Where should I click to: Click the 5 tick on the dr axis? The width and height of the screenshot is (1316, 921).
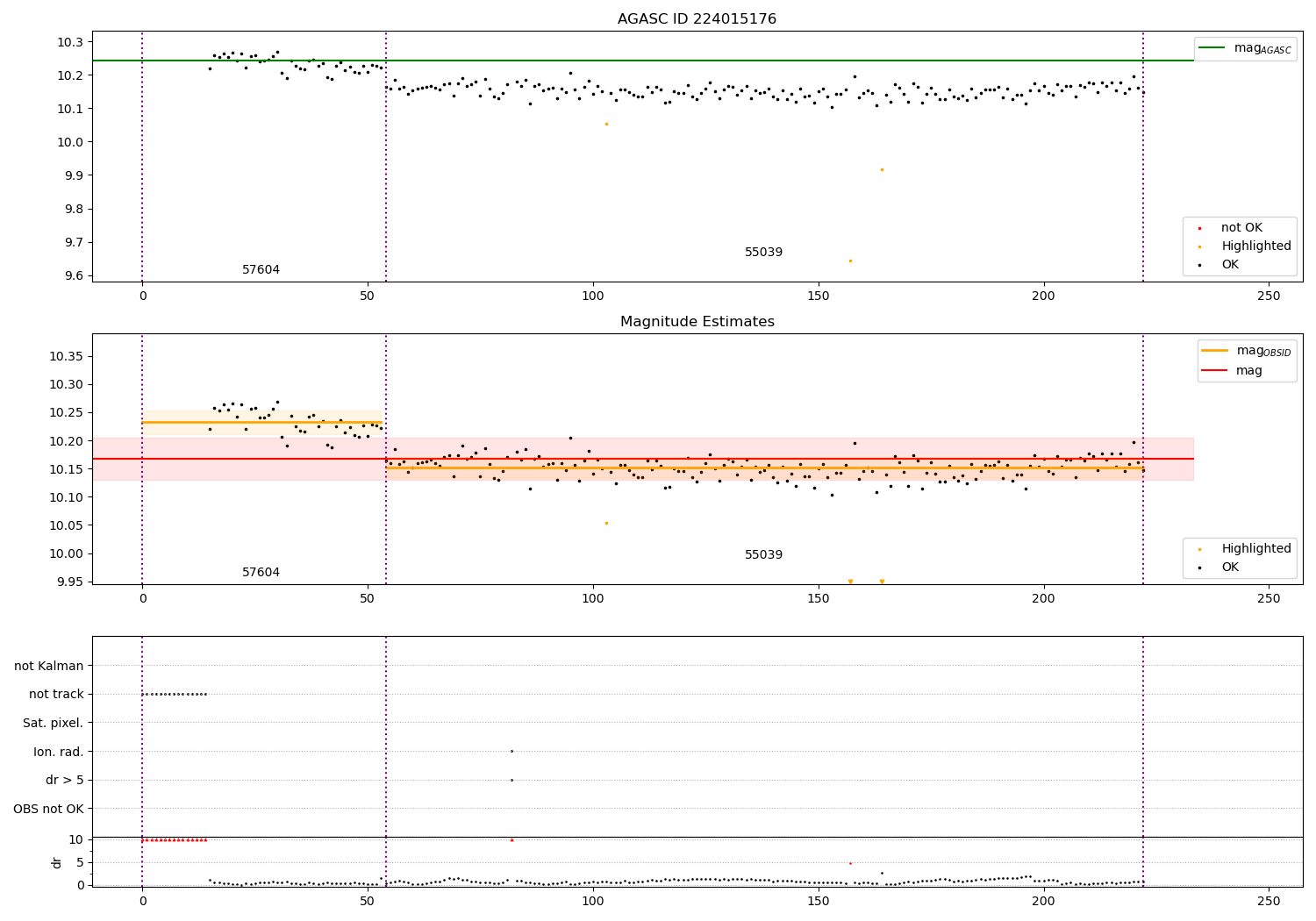click(x=80, y=863)
